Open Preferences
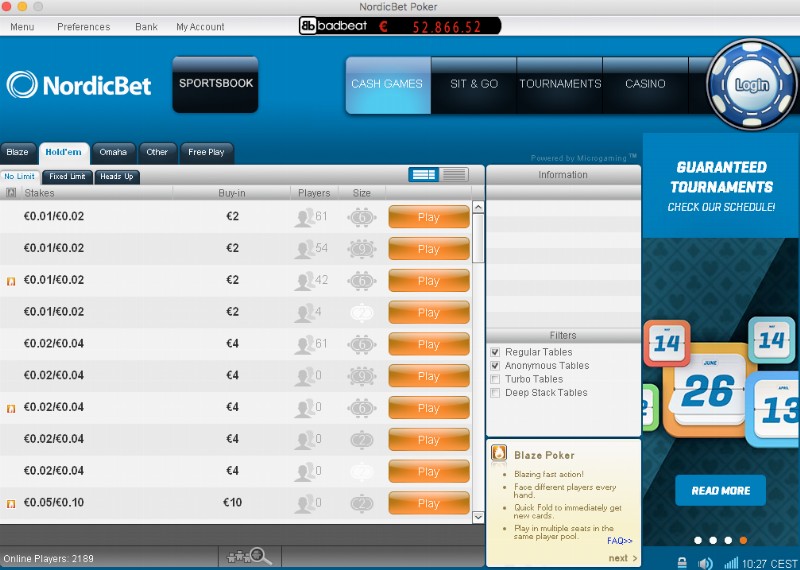The image size is (800, 570). click(84, 27)
